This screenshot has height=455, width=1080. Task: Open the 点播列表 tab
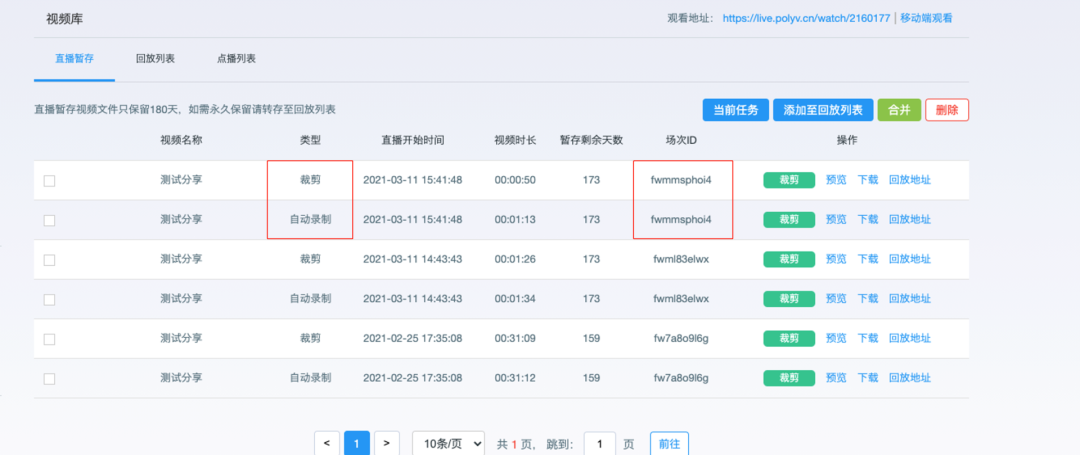coord(236,59)
